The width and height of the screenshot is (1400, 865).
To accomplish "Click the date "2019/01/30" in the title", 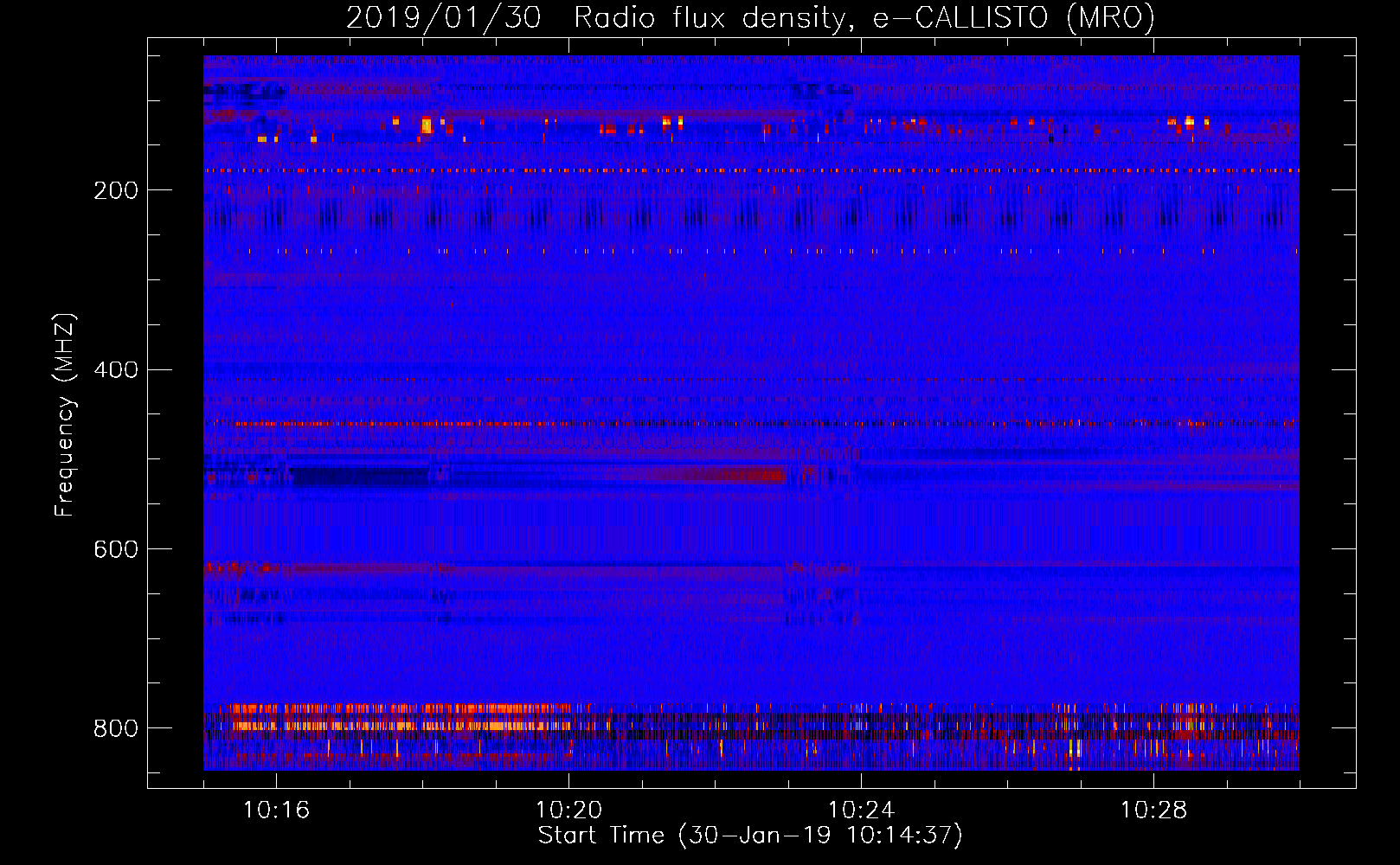I will click(x=444, y=17).
